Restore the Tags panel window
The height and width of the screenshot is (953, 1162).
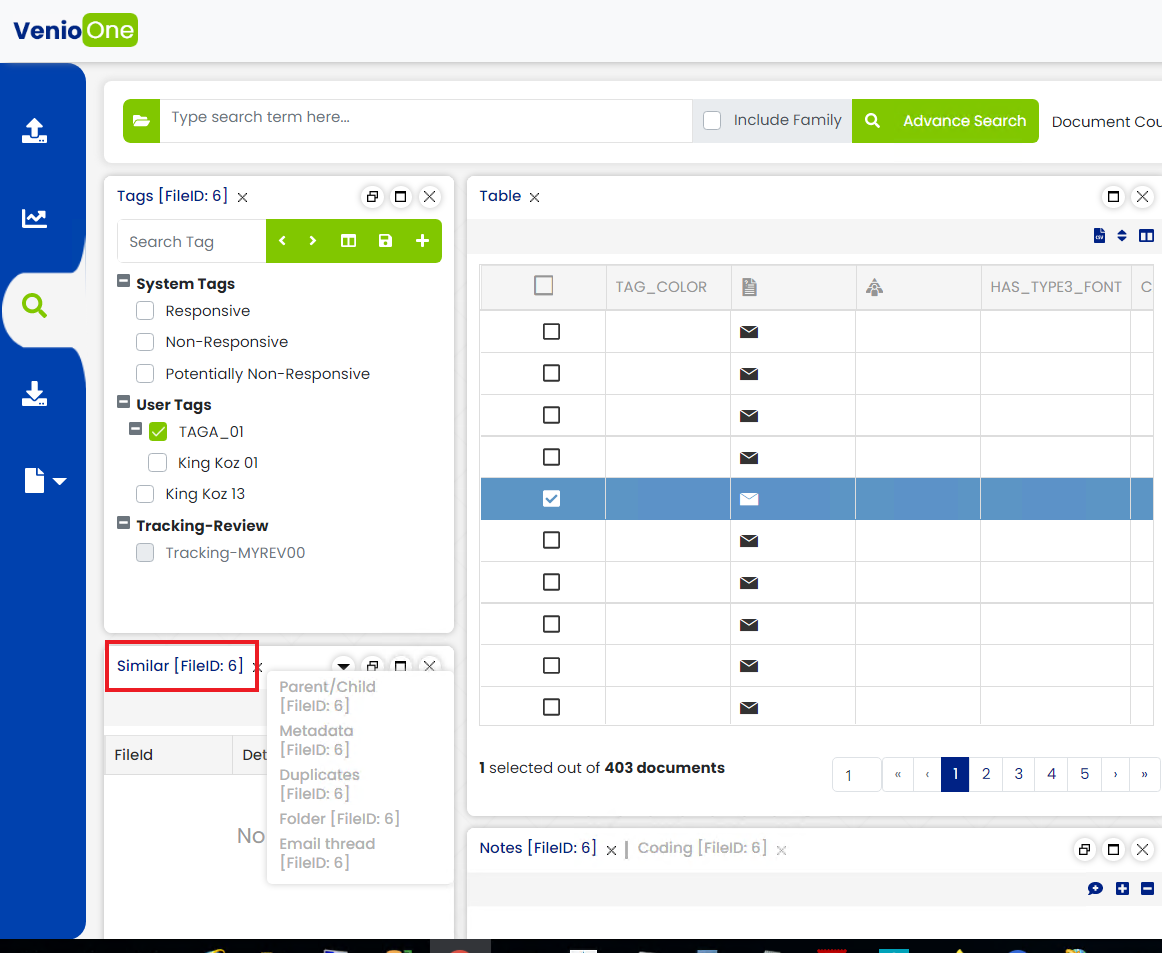(372, 196)
